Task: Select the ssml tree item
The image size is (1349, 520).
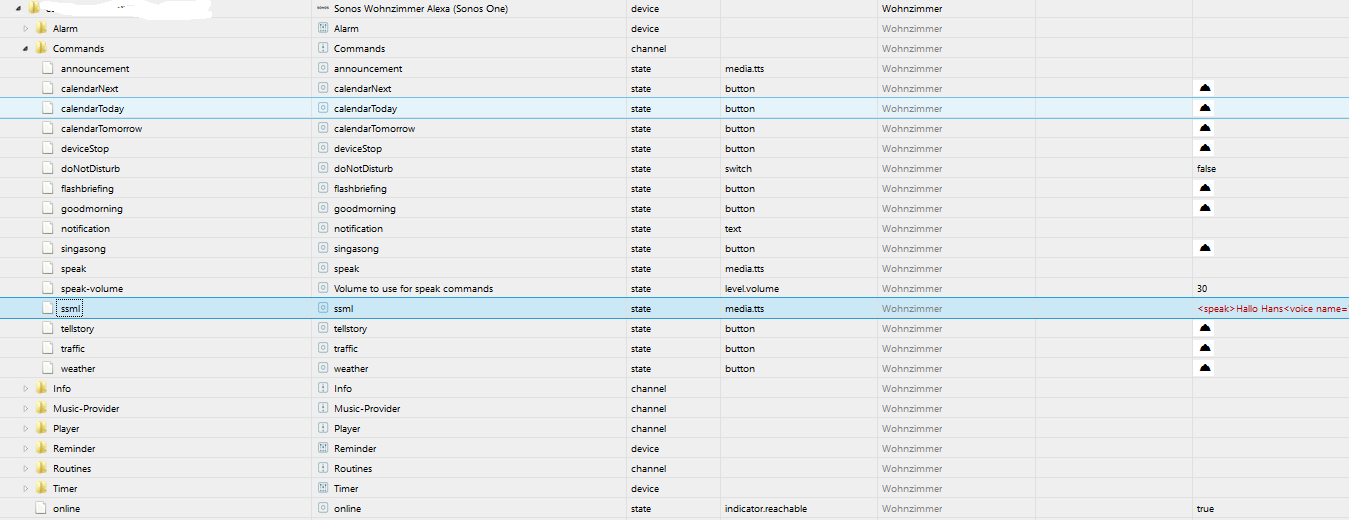Action: tap(70, 308)
